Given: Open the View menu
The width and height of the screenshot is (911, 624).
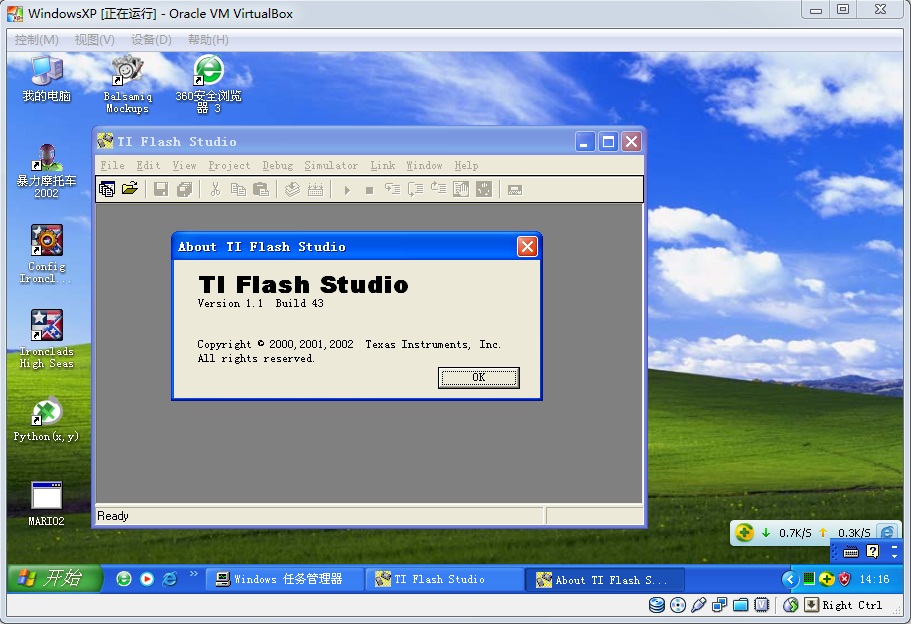Looking at the screenshot, I should pos(184,166).
